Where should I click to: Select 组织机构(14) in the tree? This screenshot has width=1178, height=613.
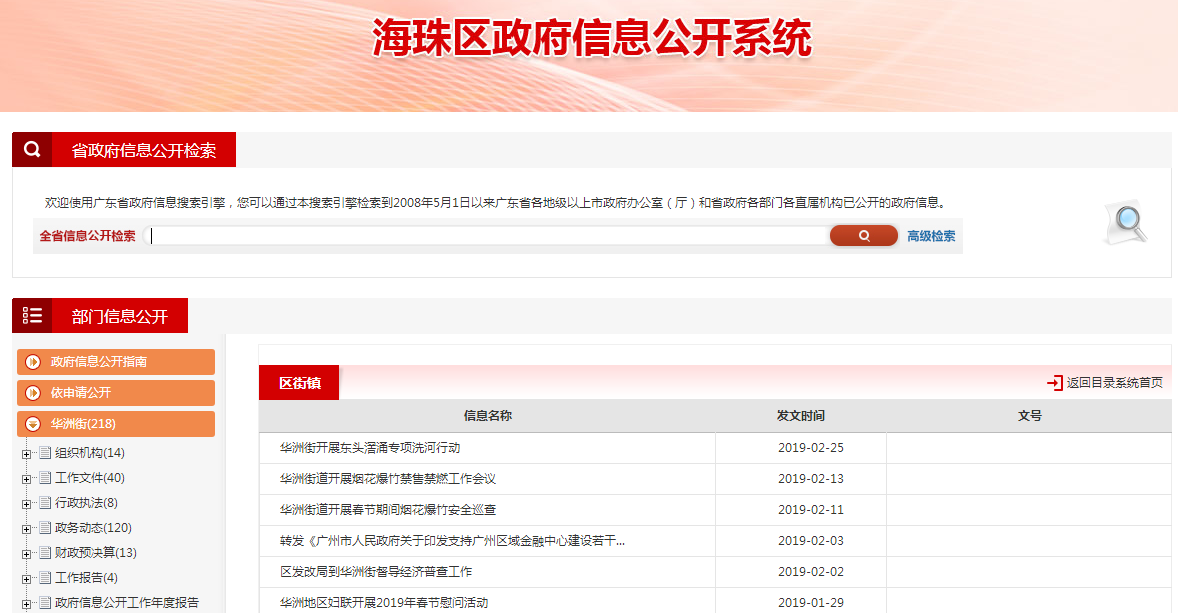89,452
